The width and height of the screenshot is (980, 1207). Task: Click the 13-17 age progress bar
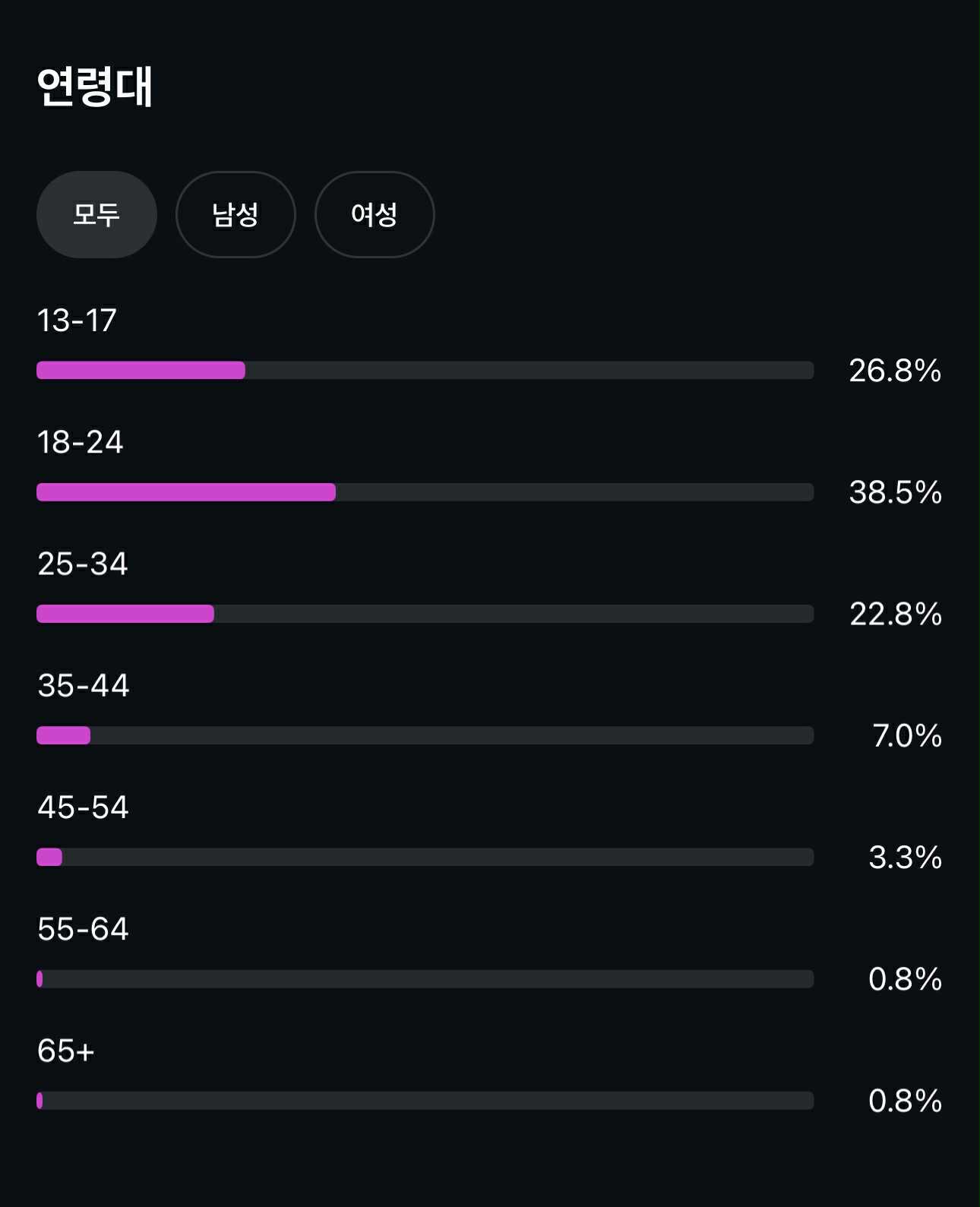[x=425, y=371]
